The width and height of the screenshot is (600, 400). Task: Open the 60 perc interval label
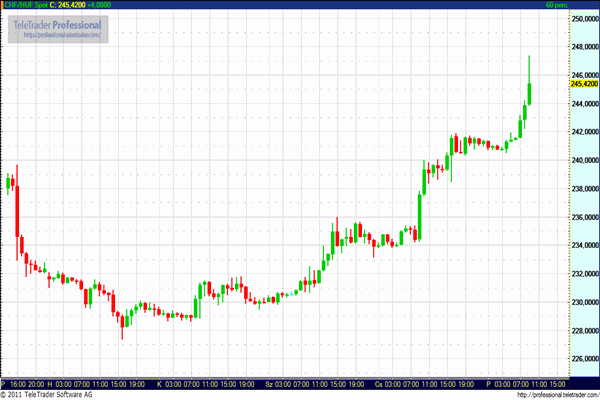pos(556,5)
